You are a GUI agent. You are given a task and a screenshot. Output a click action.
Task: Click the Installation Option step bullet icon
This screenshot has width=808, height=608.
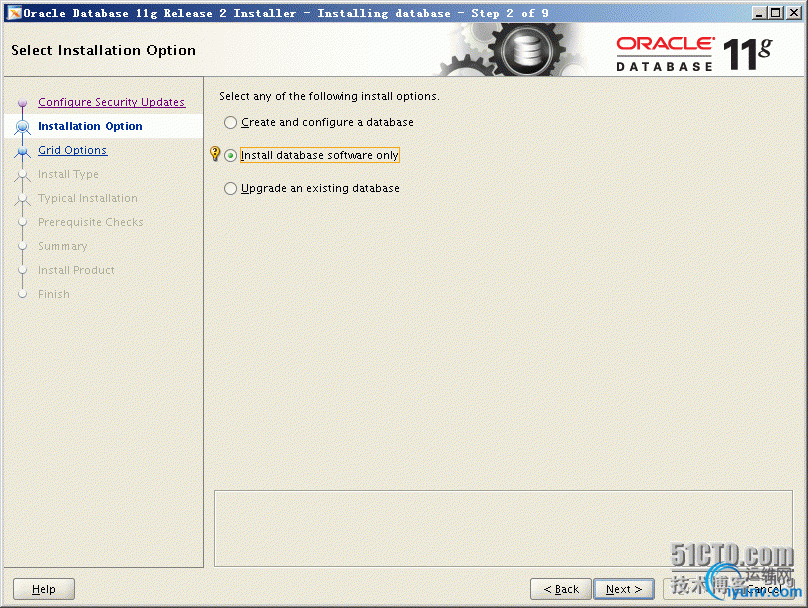(x=22, y=126)
